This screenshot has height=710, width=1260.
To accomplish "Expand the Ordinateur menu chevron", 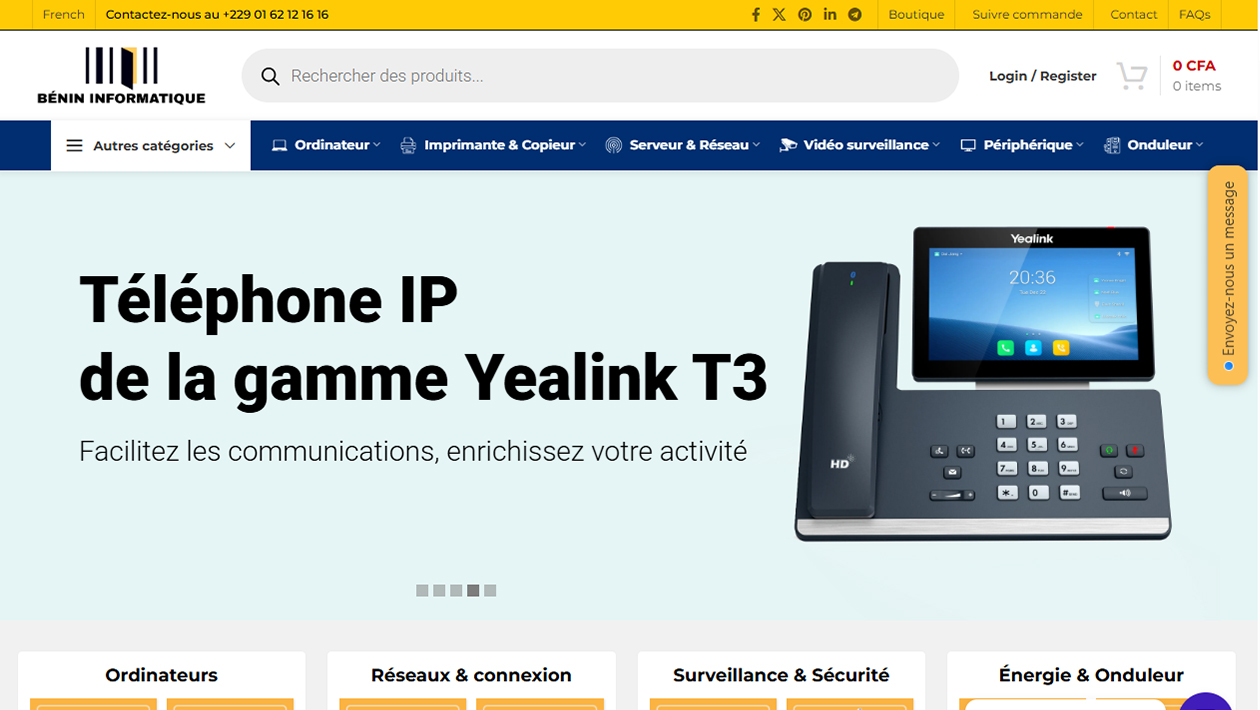I will [377, 145].
